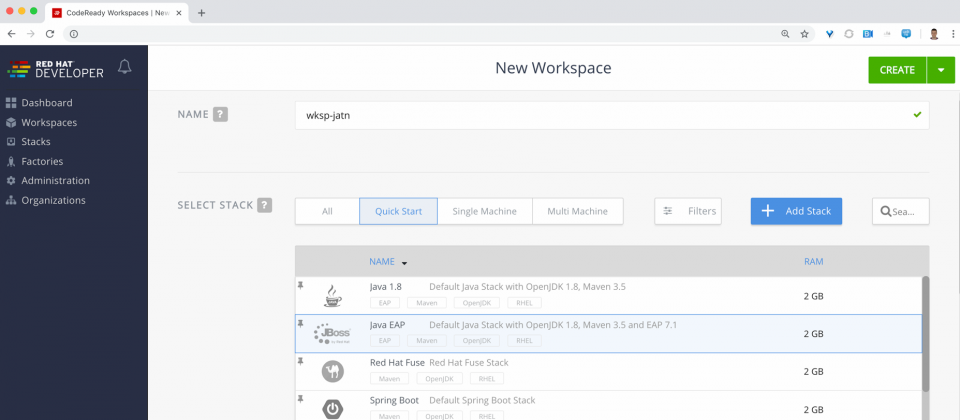Select the Red Hat Fuse stack name

click(397, 362)
